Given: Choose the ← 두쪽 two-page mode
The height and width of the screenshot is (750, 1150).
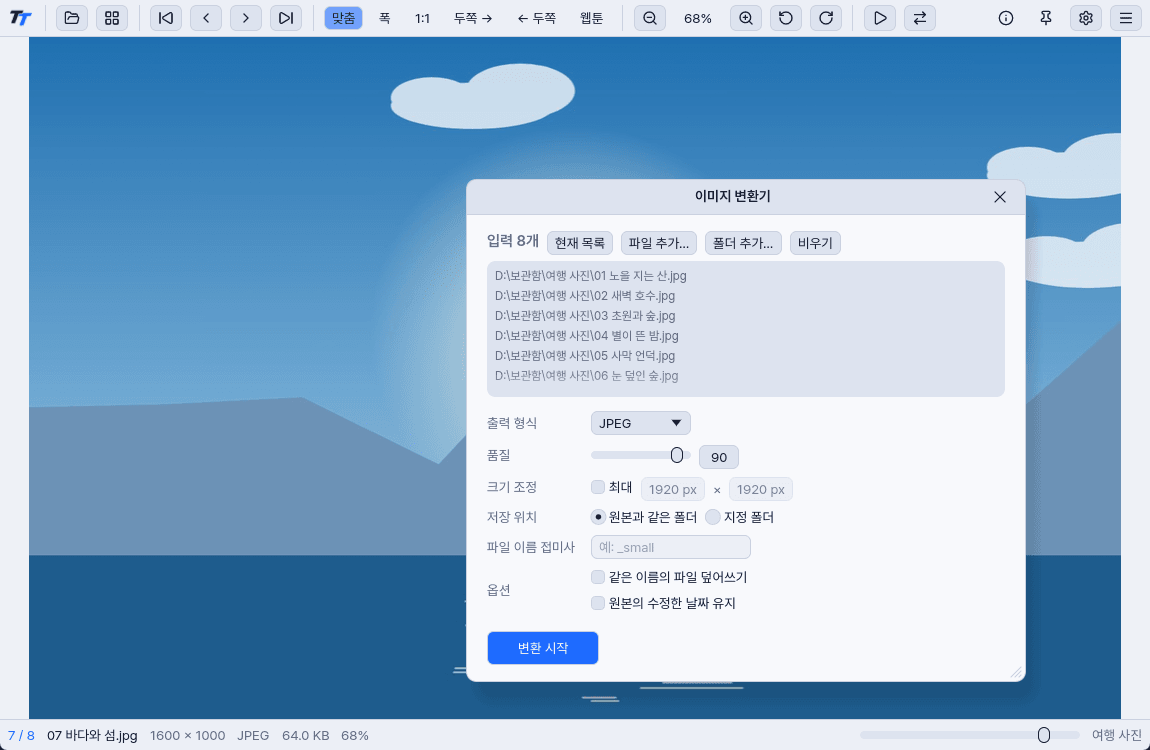Looking at the screenshot, I should (x=537, y=18).
